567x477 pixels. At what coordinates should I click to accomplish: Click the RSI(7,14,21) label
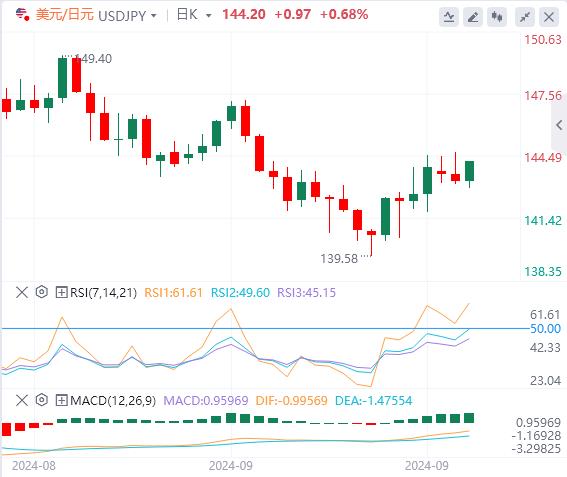[x=103, y=292]
